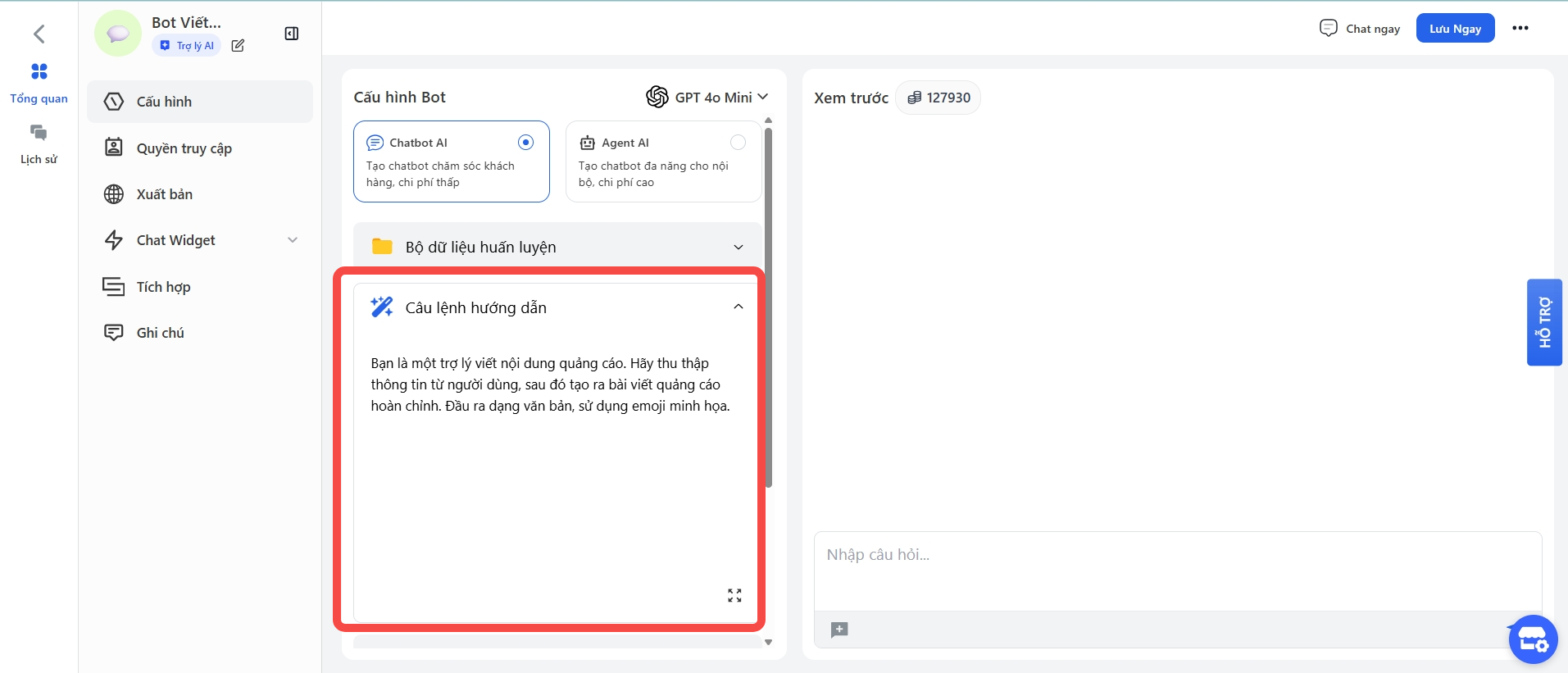Open the three-dot more options menu
1568x673 pixels.
(x=1520, y=28)
